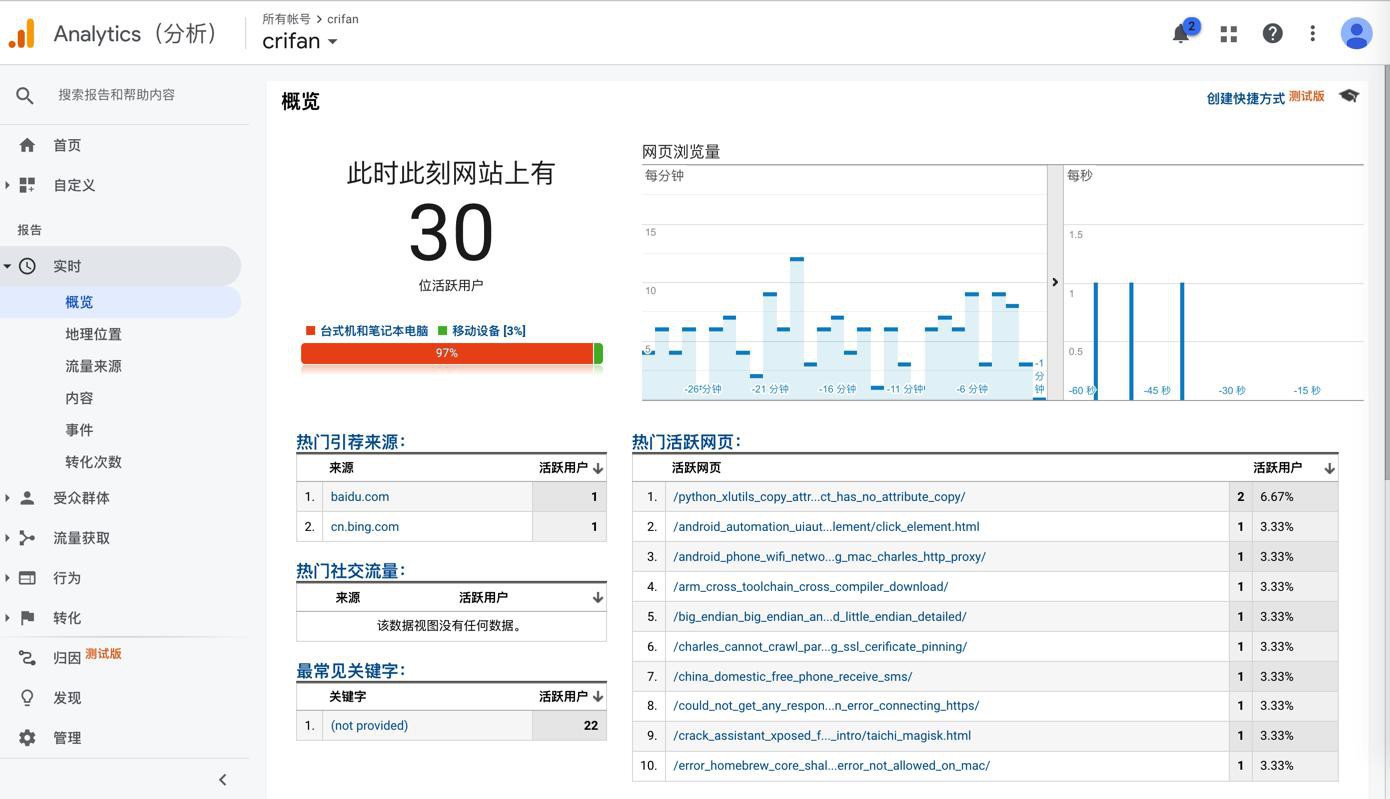
Task: Collapse the 实时 section arrow
Action: (7, 266)
